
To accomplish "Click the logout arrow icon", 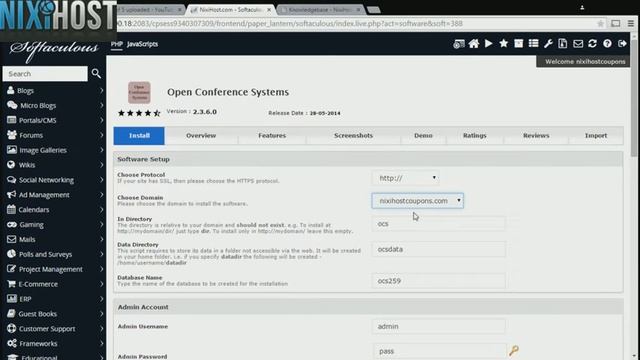I will click(622, 44).
